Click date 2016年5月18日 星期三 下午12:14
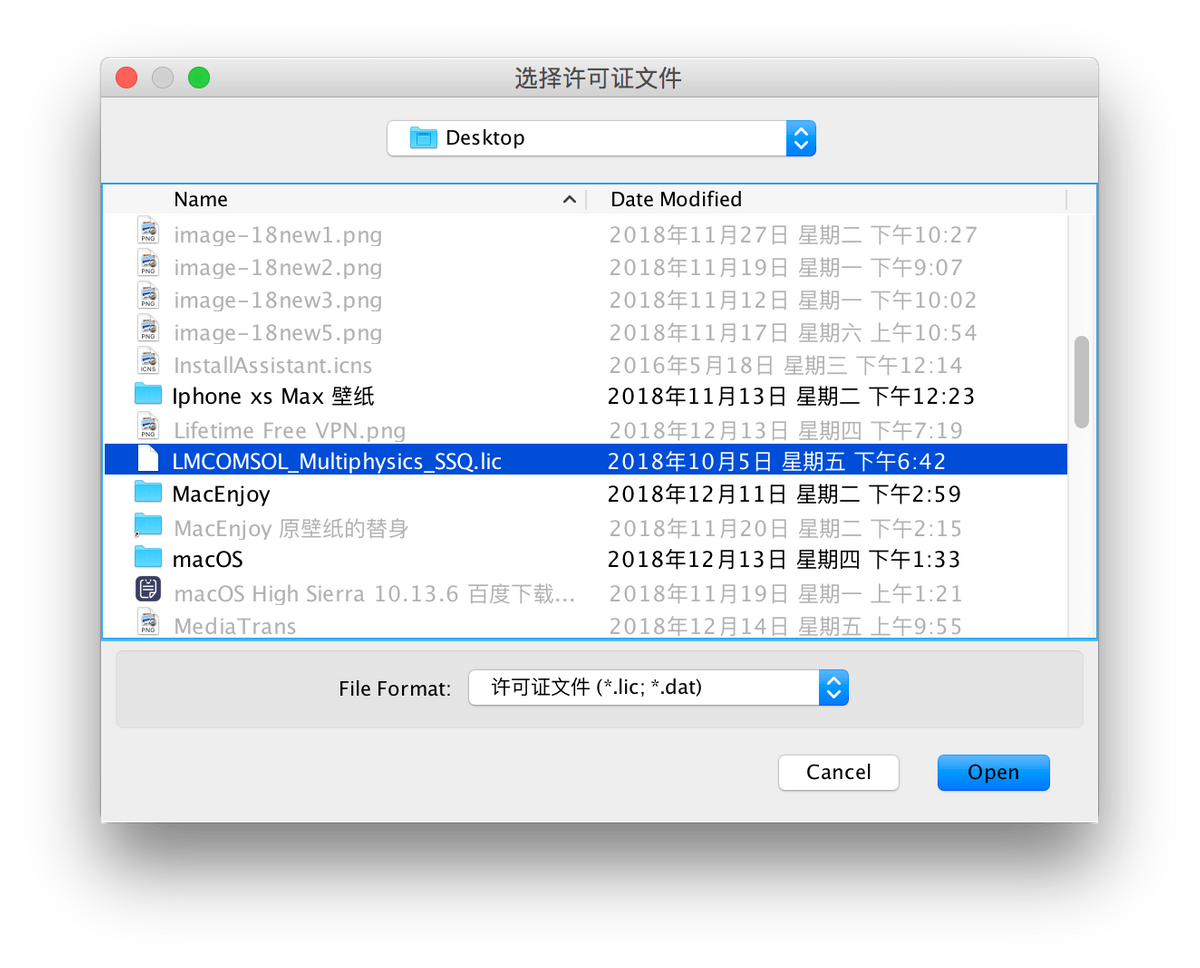This screenshot has height=968, width=1200. (x=786, y=365)
